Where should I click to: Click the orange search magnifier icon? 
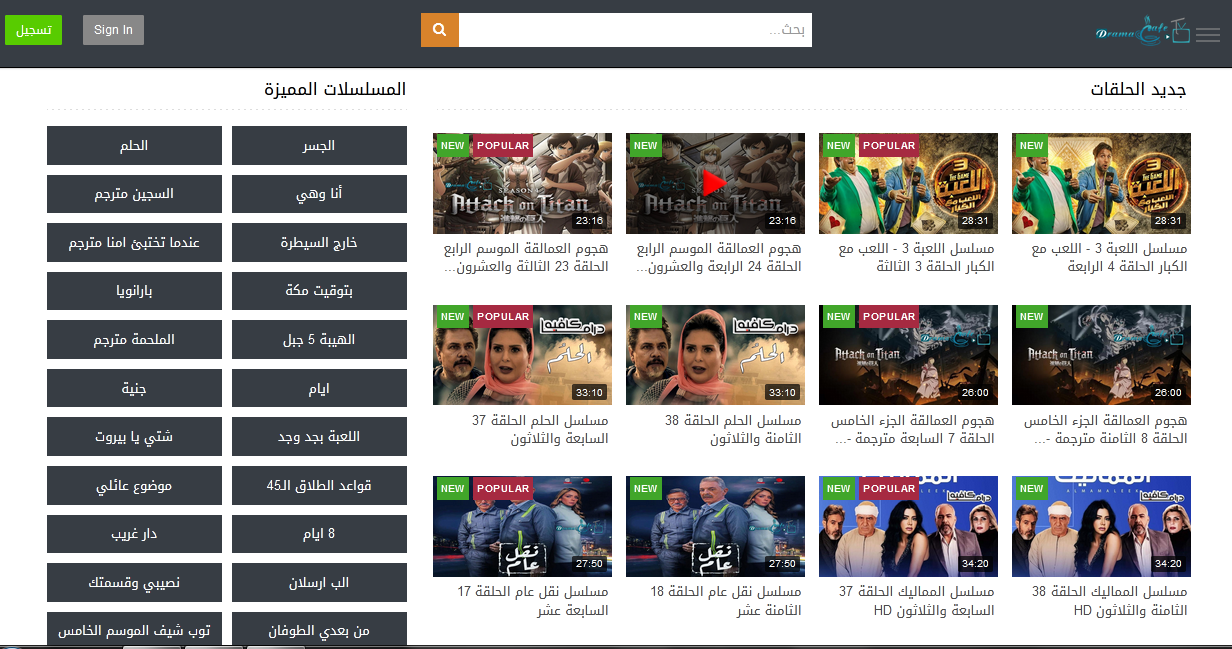pyautogui.click(x=439, y=30)
